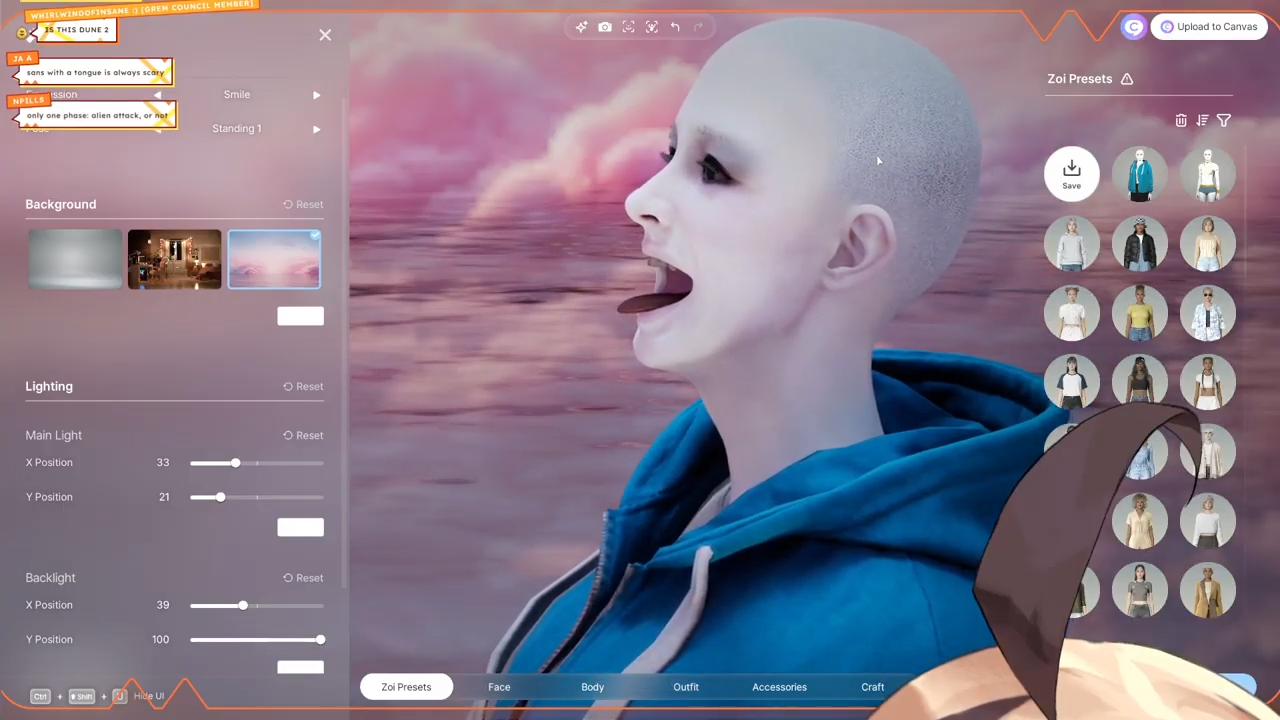Click the warning triangle beside Zoi Presets
This screenshot has width=1280, height=720.
[x=1127, y=79]
